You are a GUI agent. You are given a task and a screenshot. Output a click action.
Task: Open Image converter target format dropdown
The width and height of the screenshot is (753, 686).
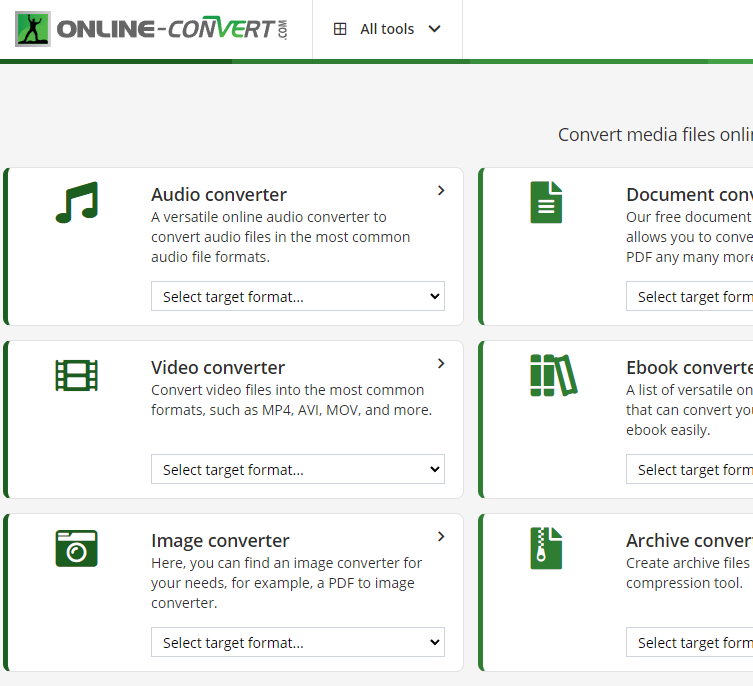pyautogui.click(x=298, y=642)
